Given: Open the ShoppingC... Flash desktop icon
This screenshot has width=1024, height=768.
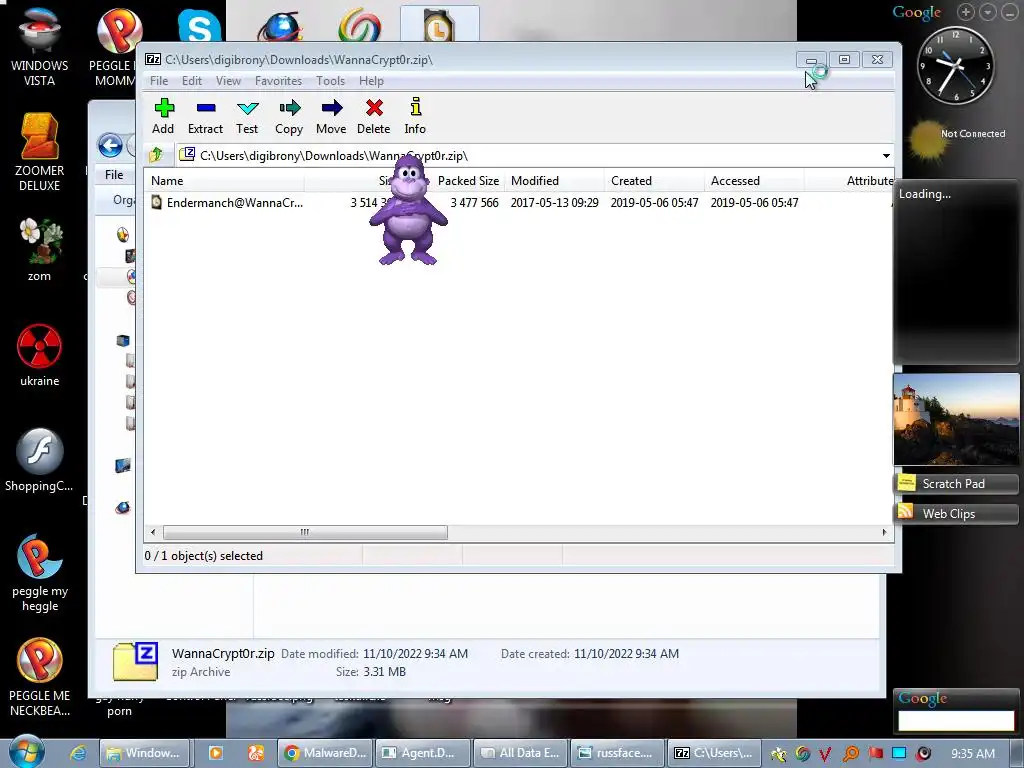Looking at the screenshot, I should pos(39,460).
